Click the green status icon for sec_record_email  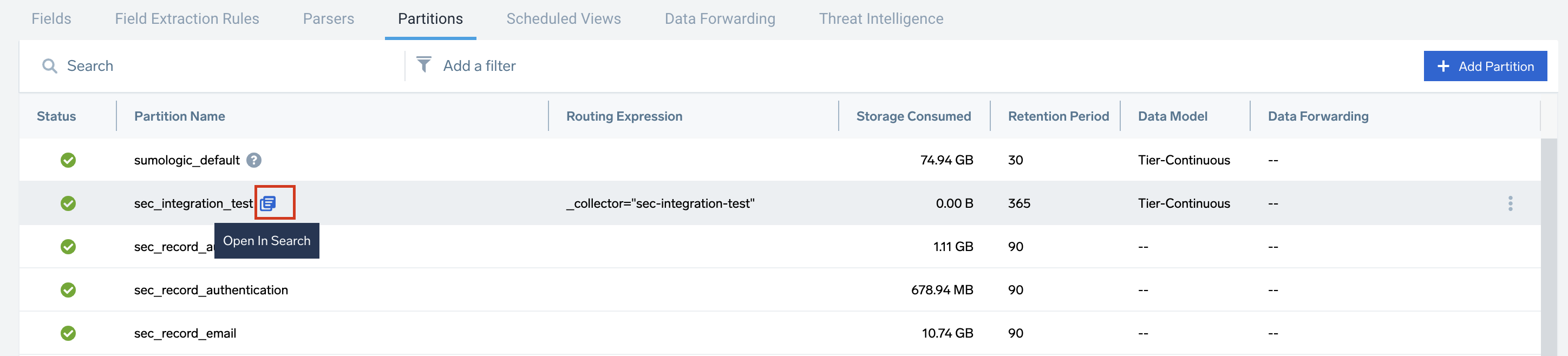[68, 333]
